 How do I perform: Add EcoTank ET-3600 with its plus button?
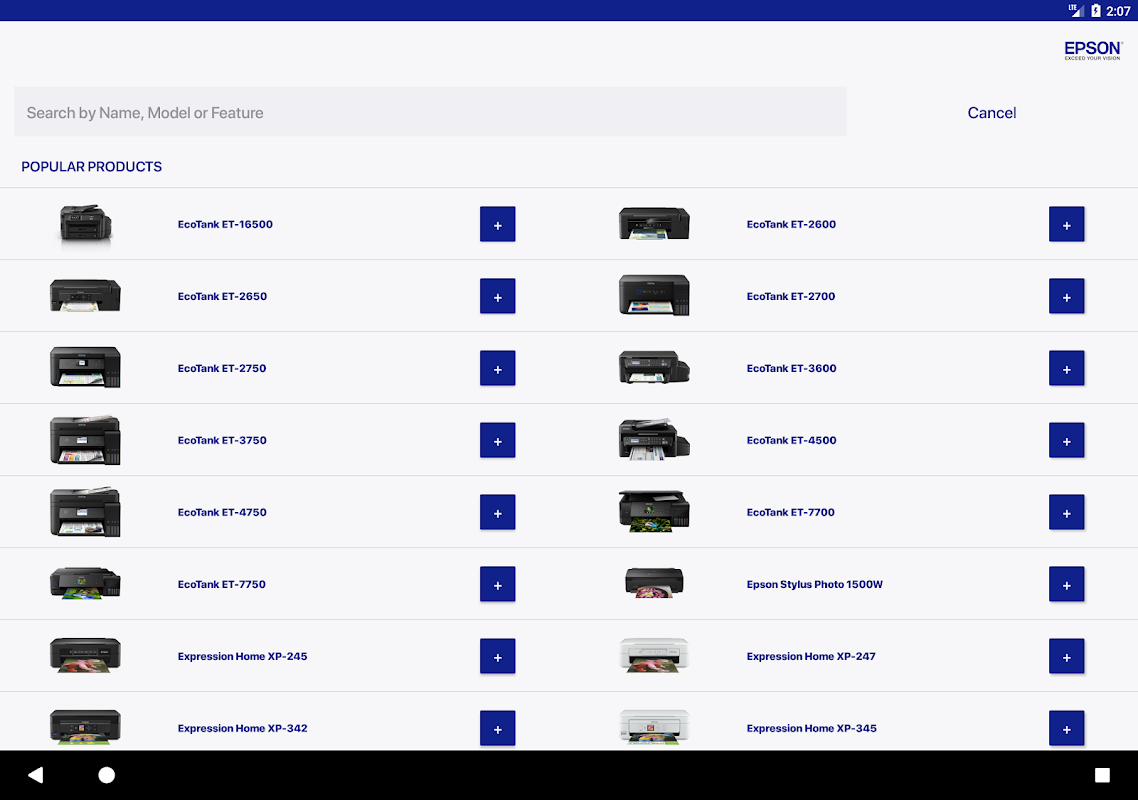1066,368
